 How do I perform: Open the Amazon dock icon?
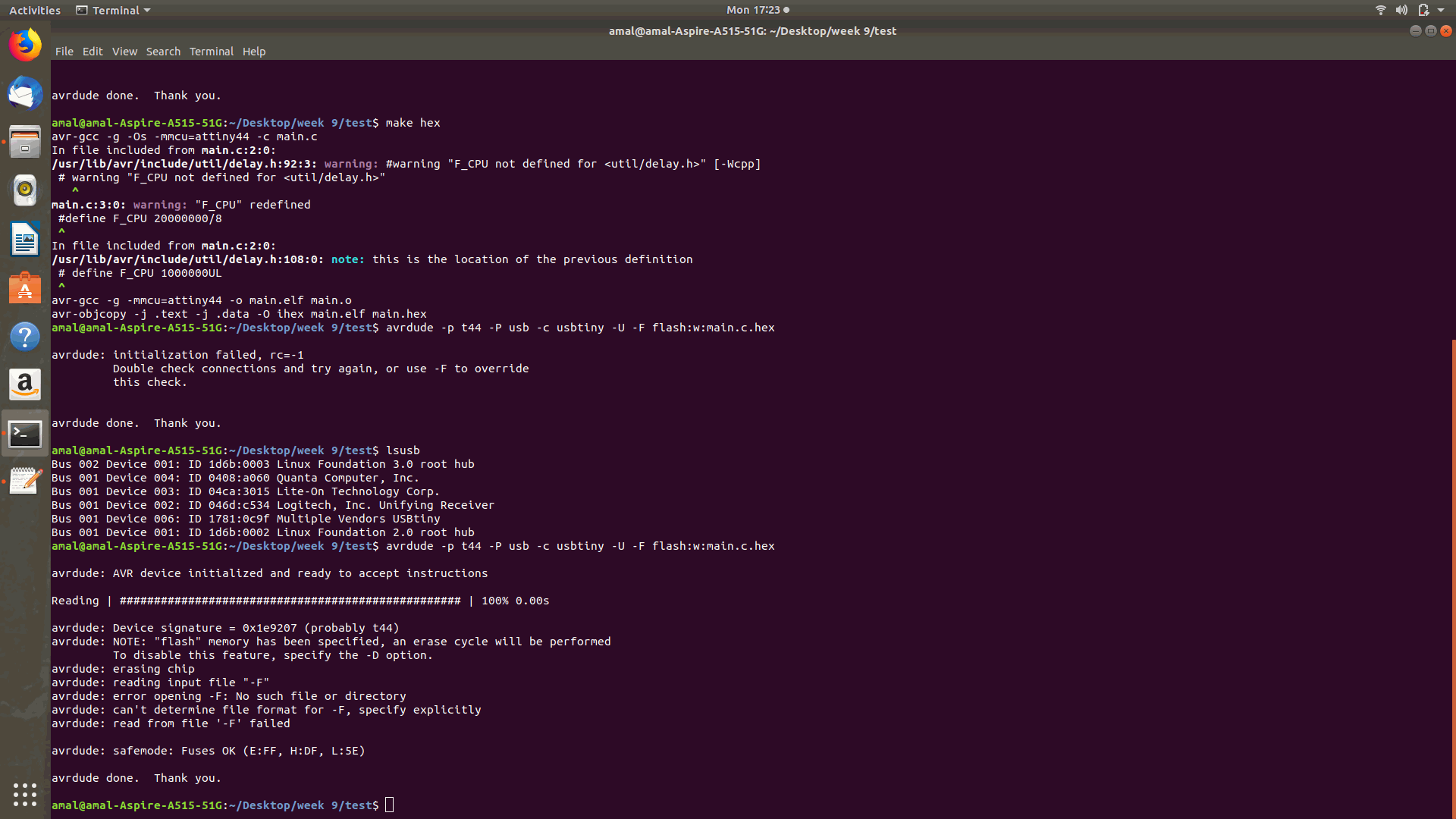click(25, 385)
